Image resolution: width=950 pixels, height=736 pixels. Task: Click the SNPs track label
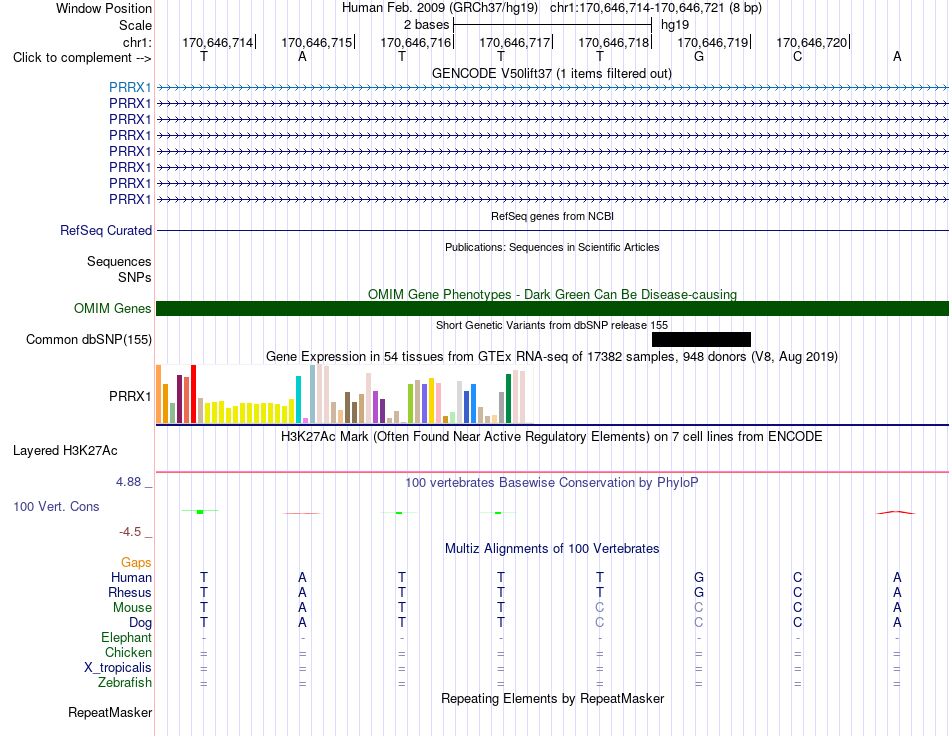135,277
